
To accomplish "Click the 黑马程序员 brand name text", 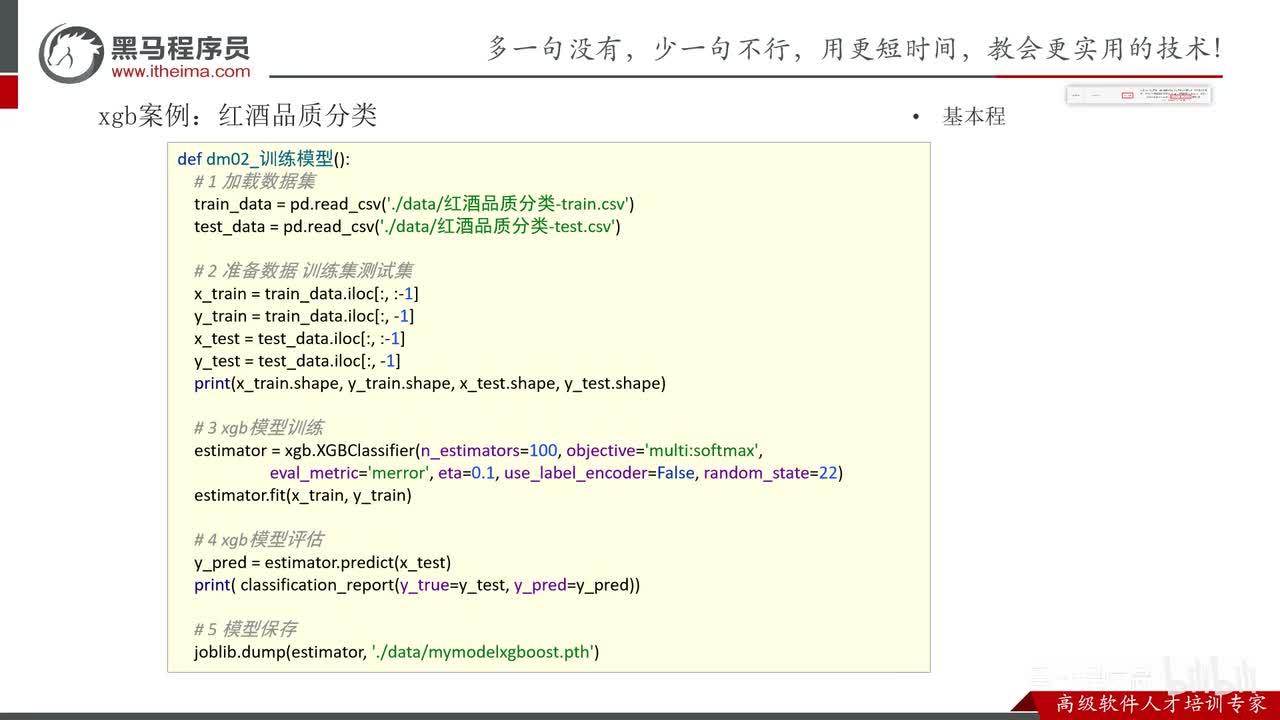I will point(180,47).
